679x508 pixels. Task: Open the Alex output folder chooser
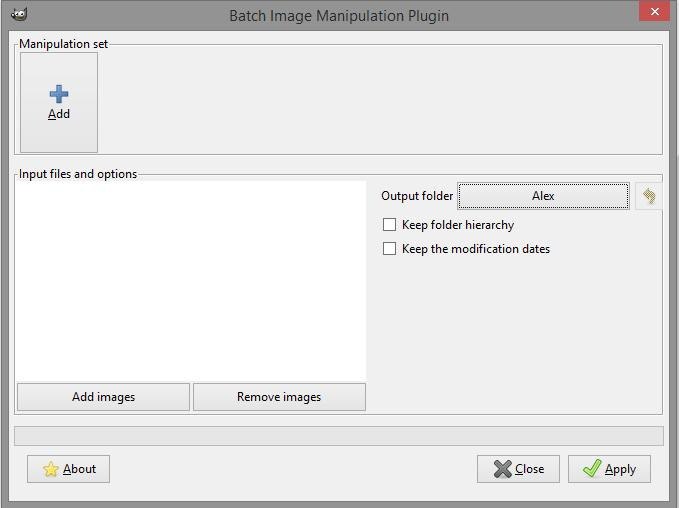click(543, 196)
